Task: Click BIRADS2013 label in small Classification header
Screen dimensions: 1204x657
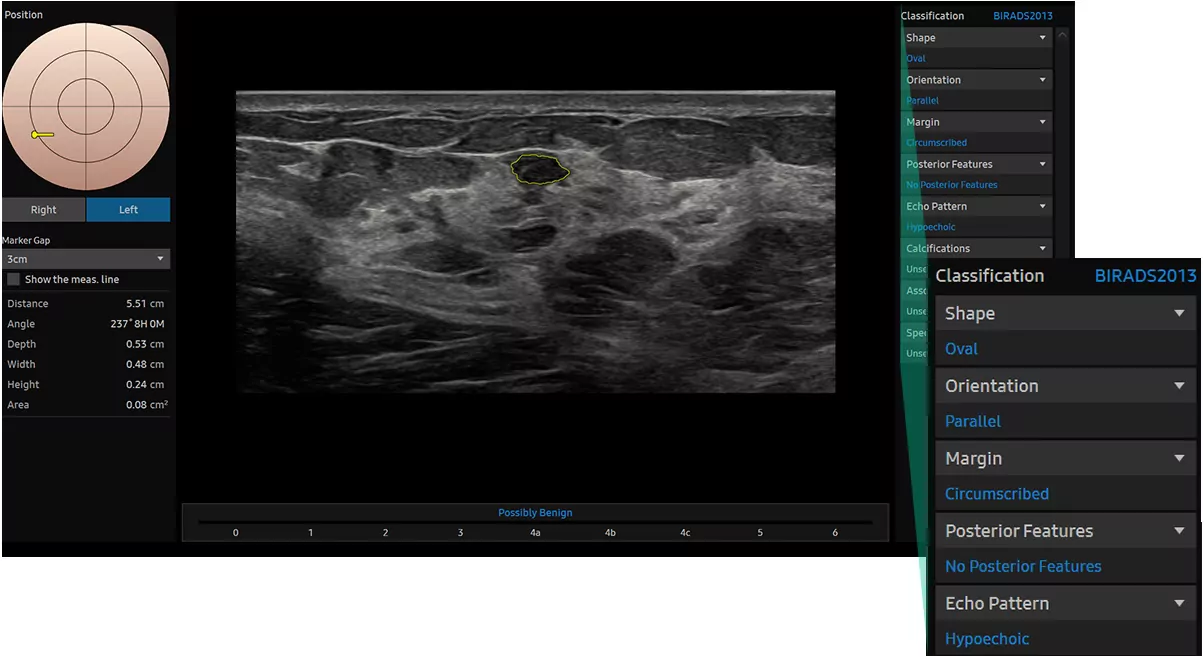Action: pyautogui.click(x=1022, y=16)
